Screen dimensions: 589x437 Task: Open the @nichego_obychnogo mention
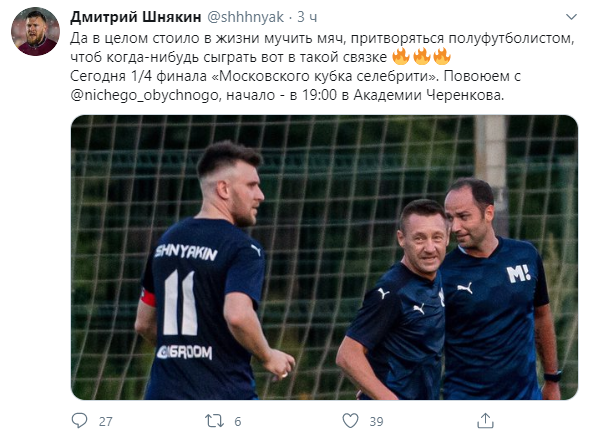point(144,95)
